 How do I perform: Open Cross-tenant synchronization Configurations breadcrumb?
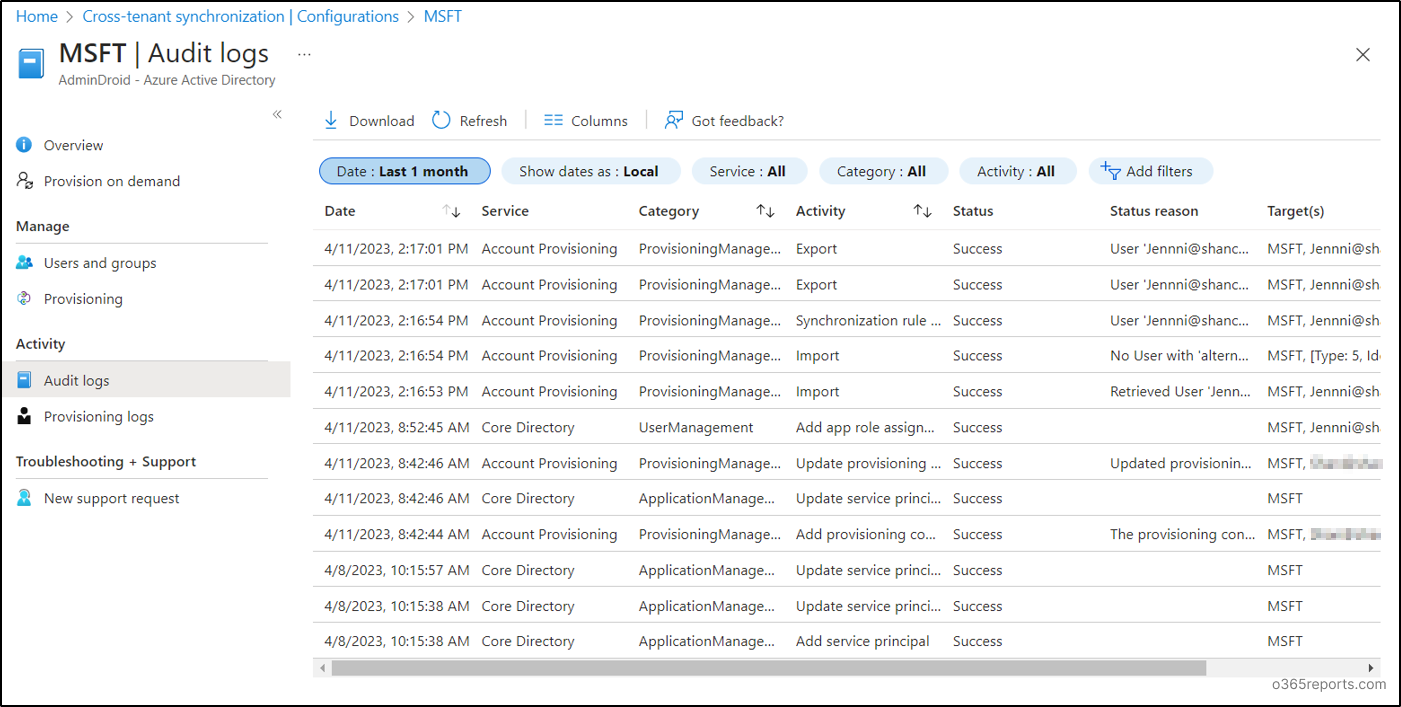(x=240, y=16)
